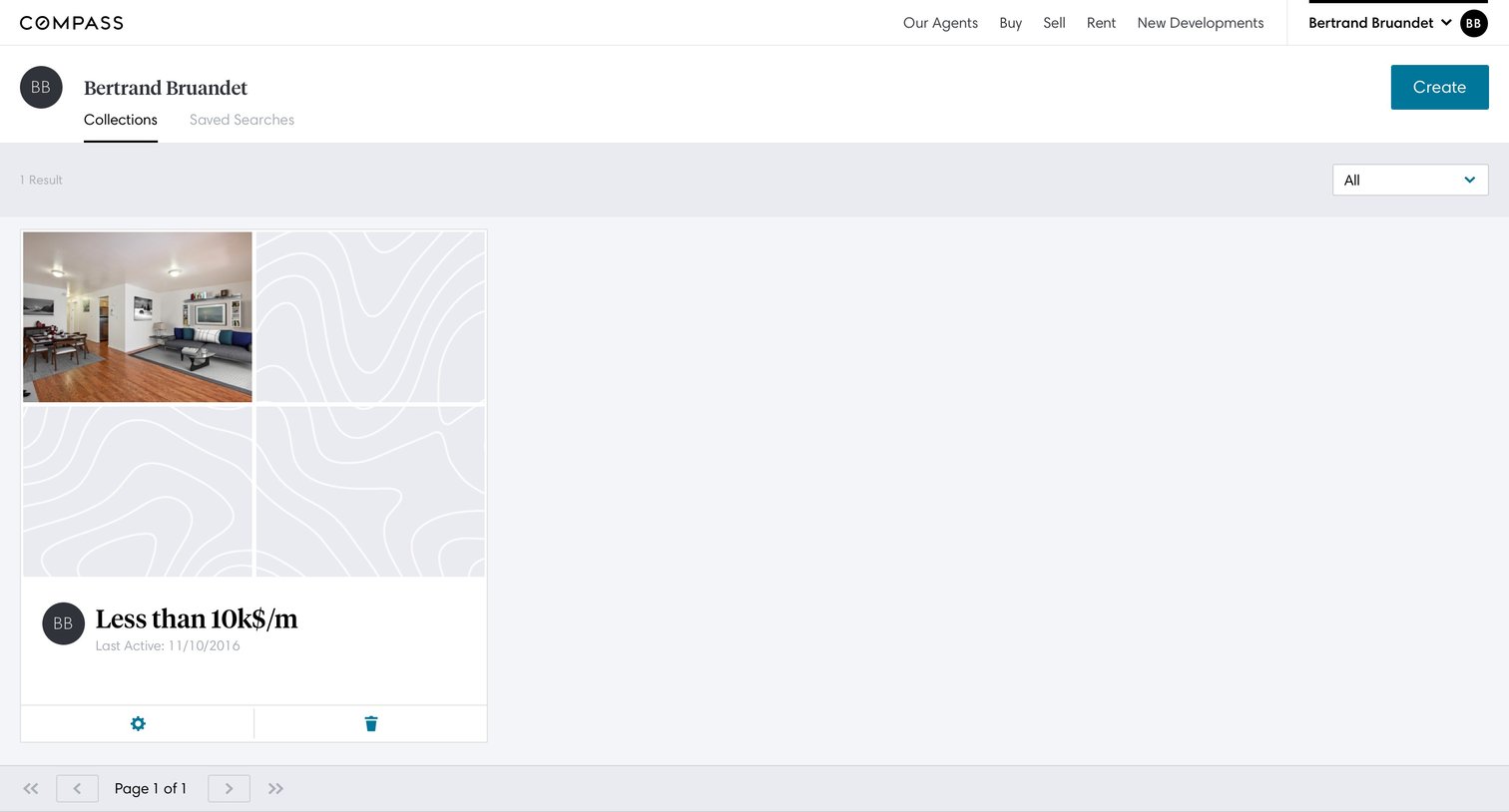Go to the next page
Screen dimensions: 1509x812
click(x=229, y=788)
